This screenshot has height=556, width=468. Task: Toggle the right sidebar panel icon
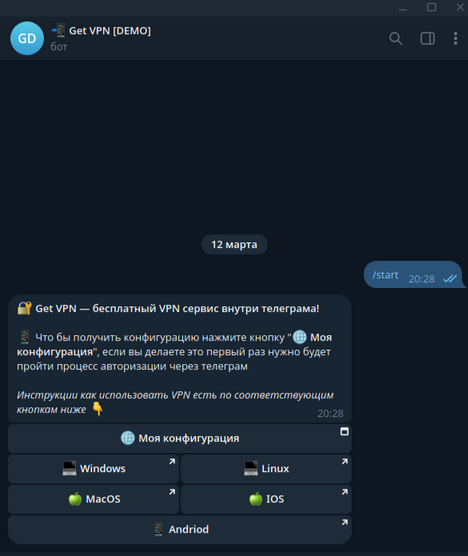tap(428, 38)
